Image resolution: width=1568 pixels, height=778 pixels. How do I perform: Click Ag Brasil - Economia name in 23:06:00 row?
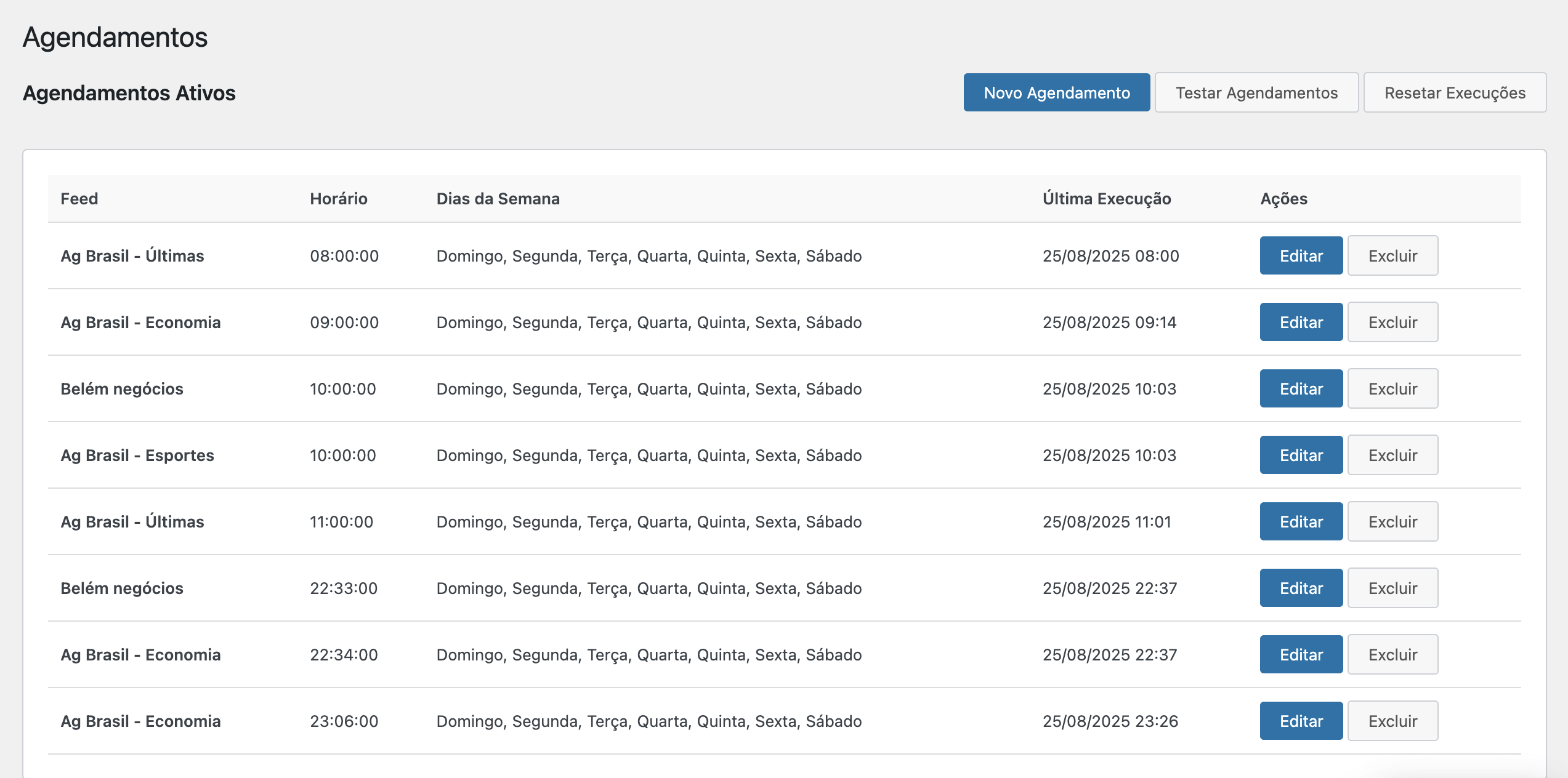[140, 721]
